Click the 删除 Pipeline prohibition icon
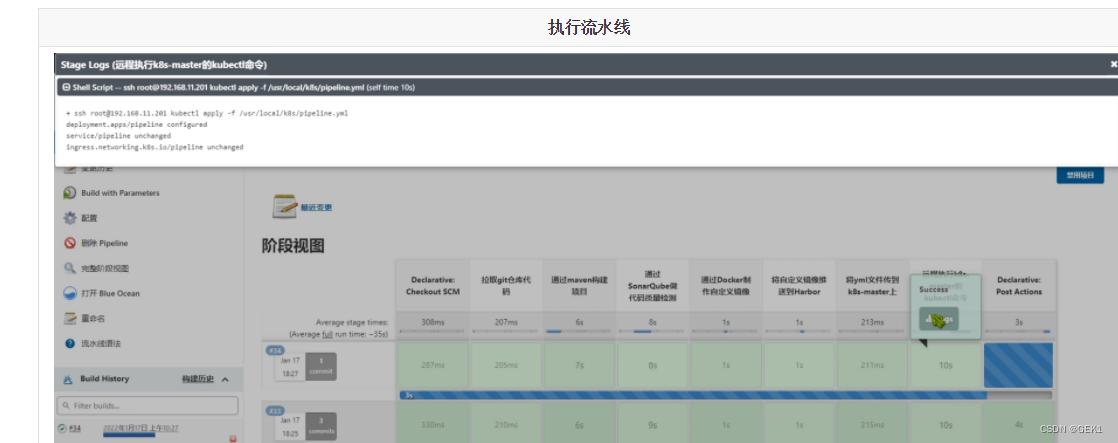Image resolution: width=1118 pixels, height=443 pixels. coord(69,243)
